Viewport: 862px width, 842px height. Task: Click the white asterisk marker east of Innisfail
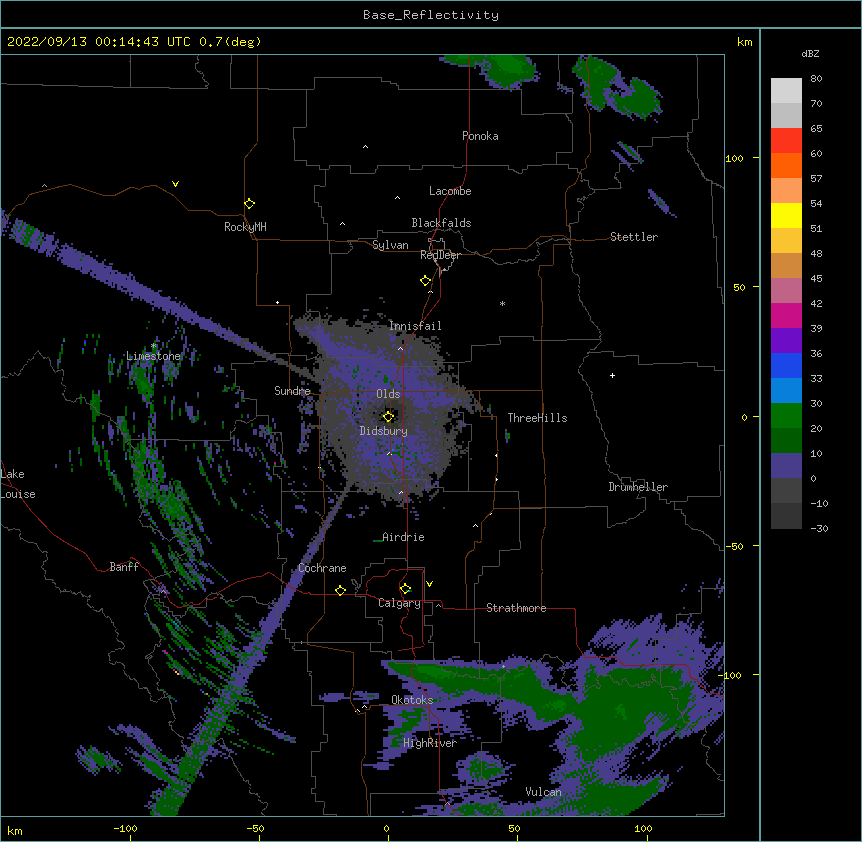tap(502, 303)
